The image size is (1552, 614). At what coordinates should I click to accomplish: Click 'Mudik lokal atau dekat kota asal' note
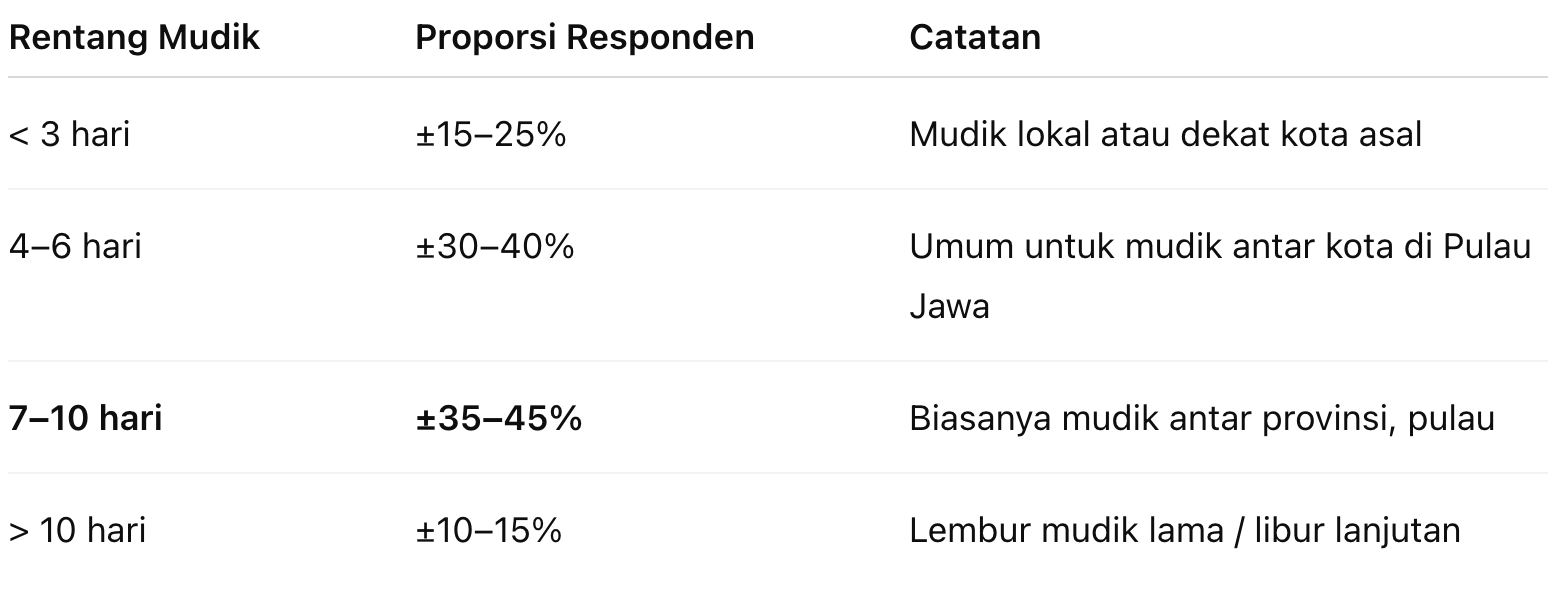point(1165,134)
